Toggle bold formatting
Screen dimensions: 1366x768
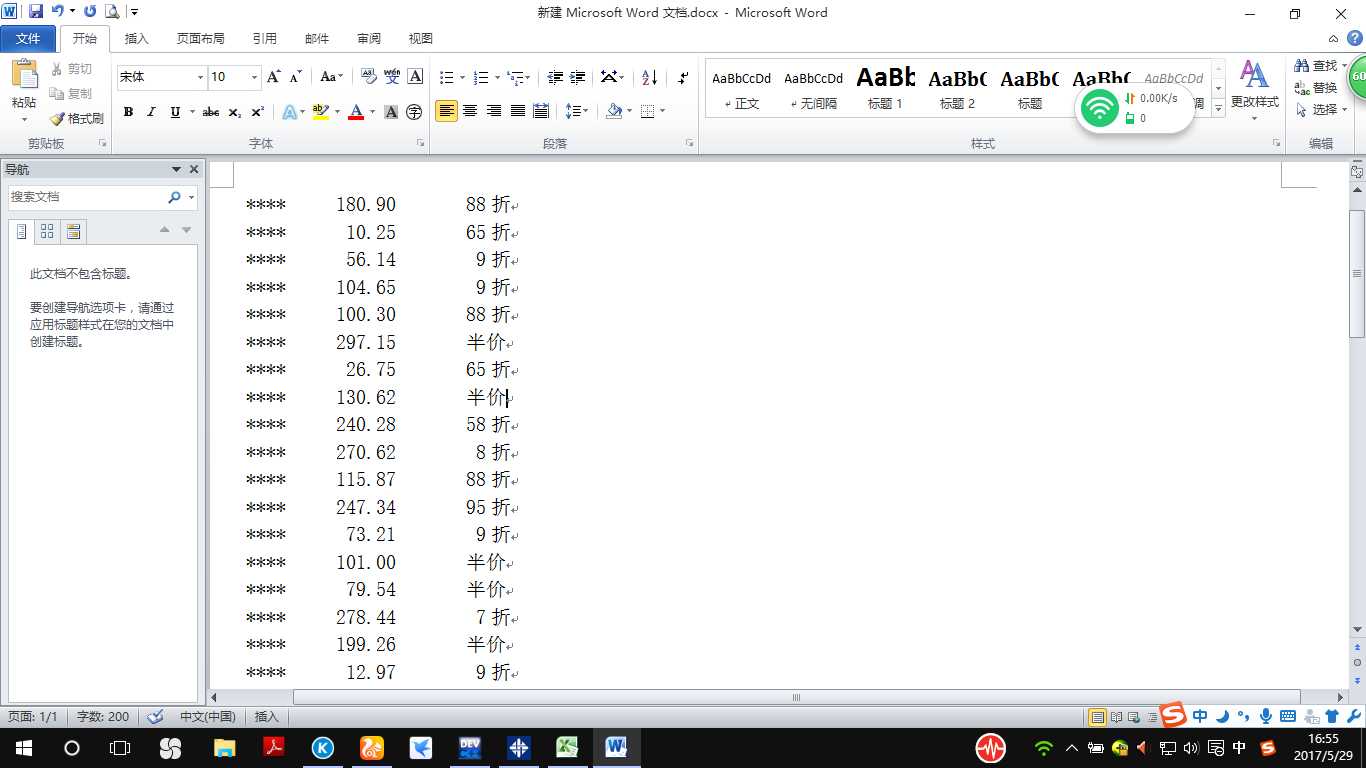click(x=128, y=112)
